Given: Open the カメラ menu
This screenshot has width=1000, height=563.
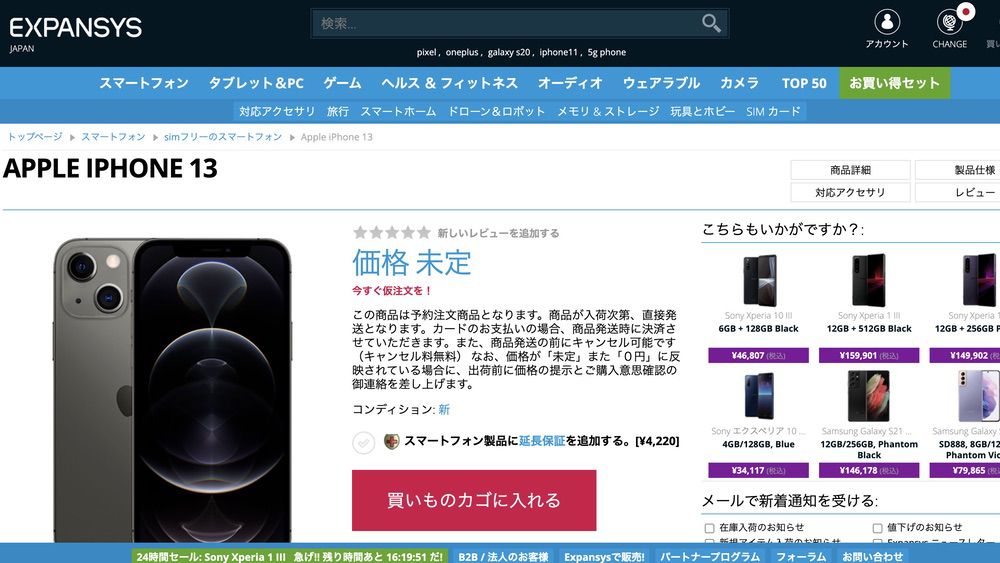Looking at the screenshot, I should click(740, 83).
